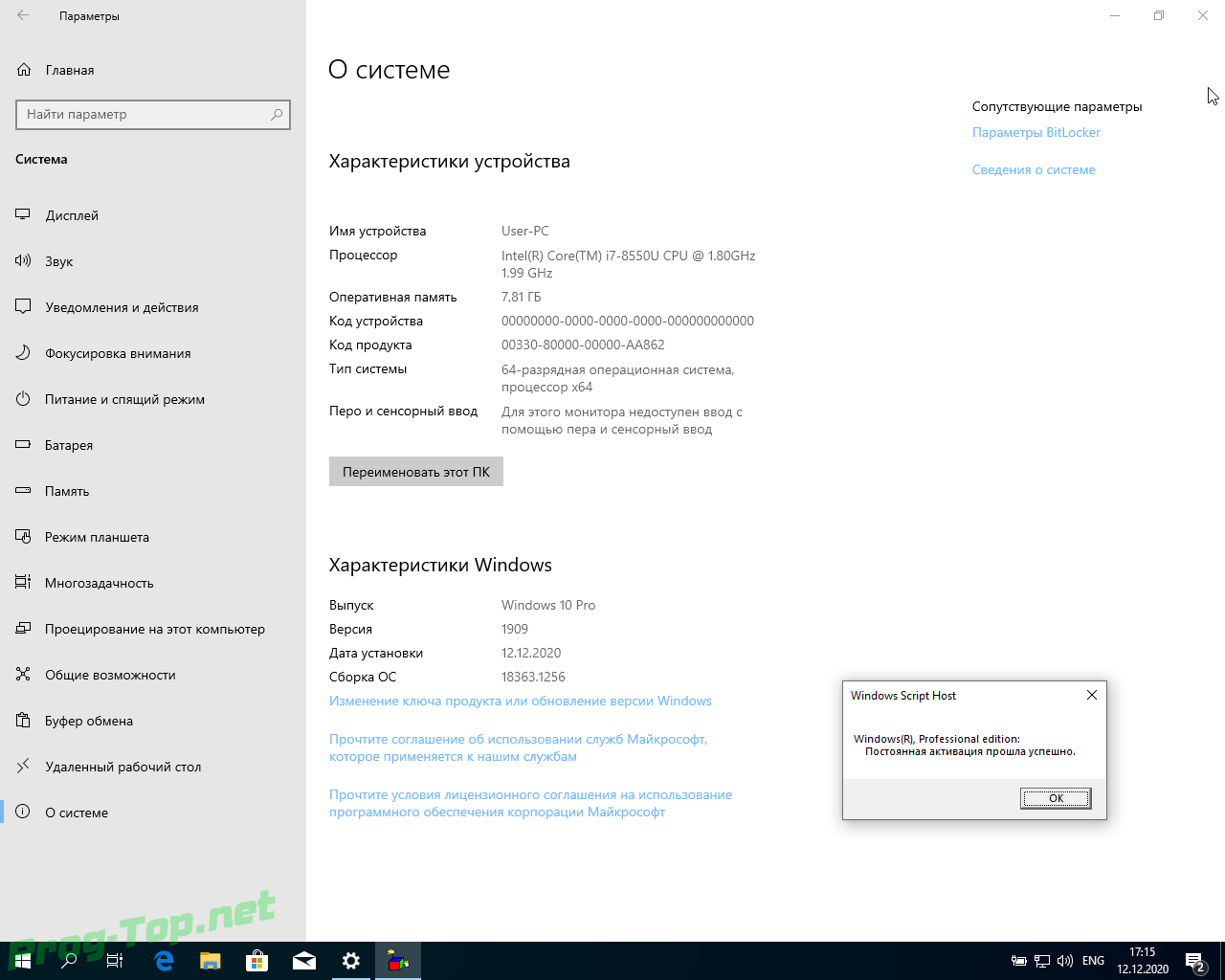The height and width of the screenshot is (980, 1225).
Task: Open taskbar search
Action: (69, 961)
